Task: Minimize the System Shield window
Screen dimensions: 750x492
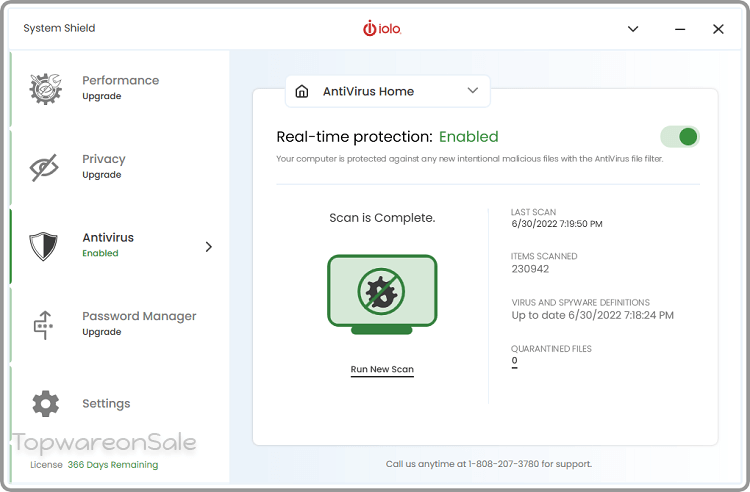Action: (x=680, y=29)
